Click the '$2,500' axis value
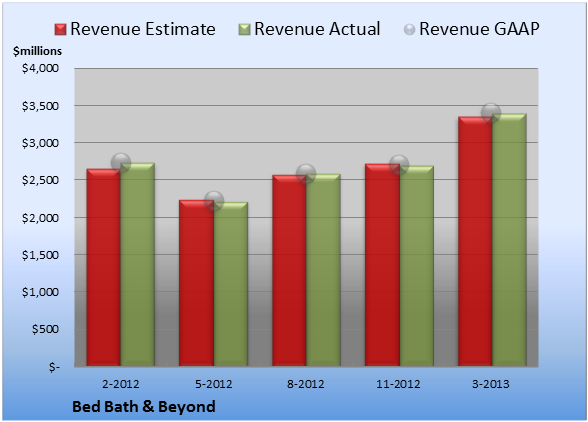588x422 pixels. [x=40, y=180]
